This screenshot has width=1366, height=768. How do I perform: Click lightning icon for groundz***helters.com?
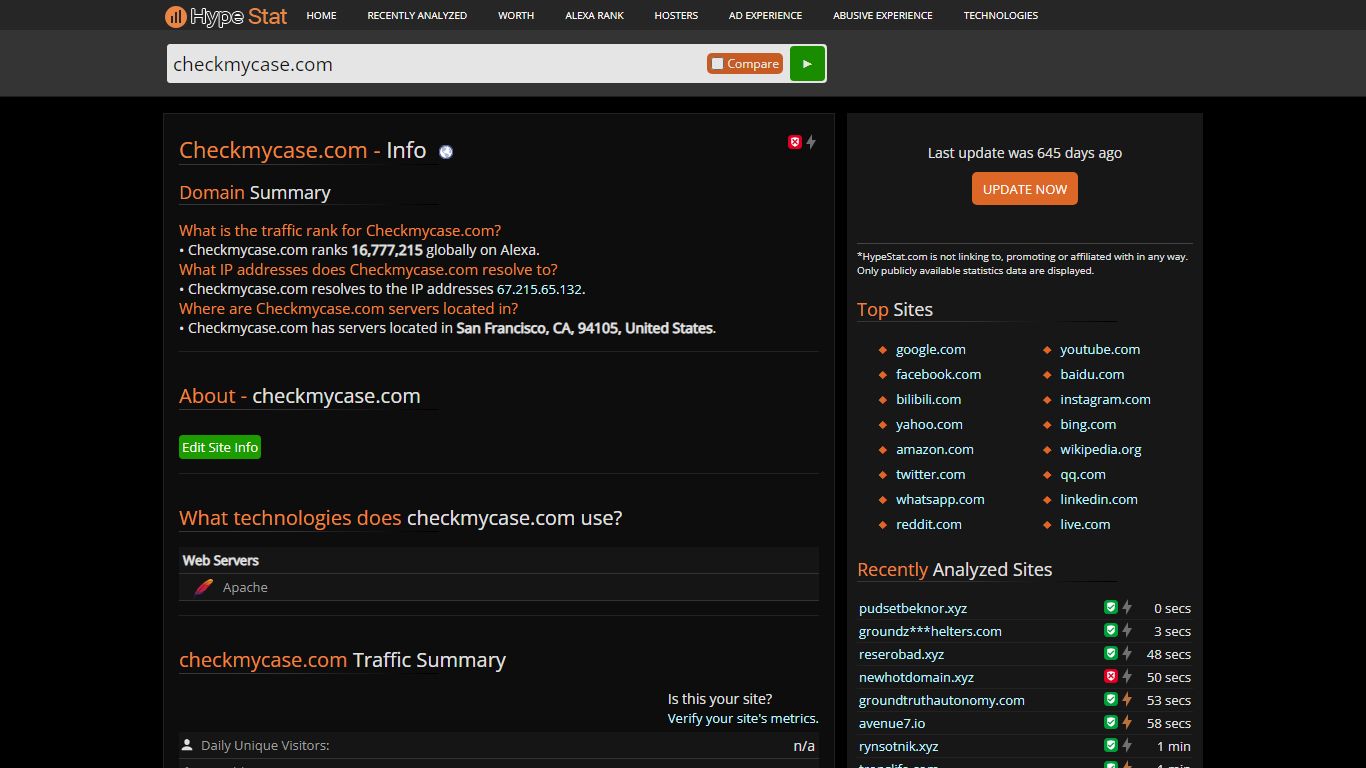[x=1127, y=630]
